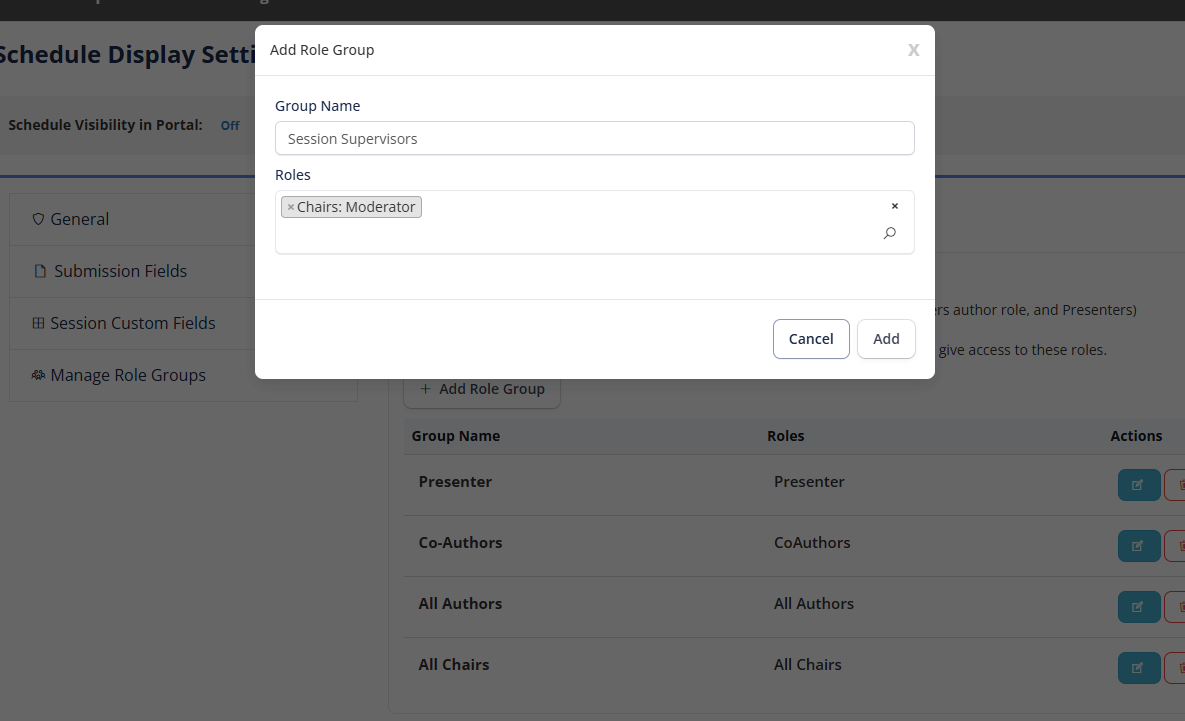Toggle Schedule Visibility in Portal Off switch
Viewport: 1185px width, 721px height.
(x=230, y=126)
